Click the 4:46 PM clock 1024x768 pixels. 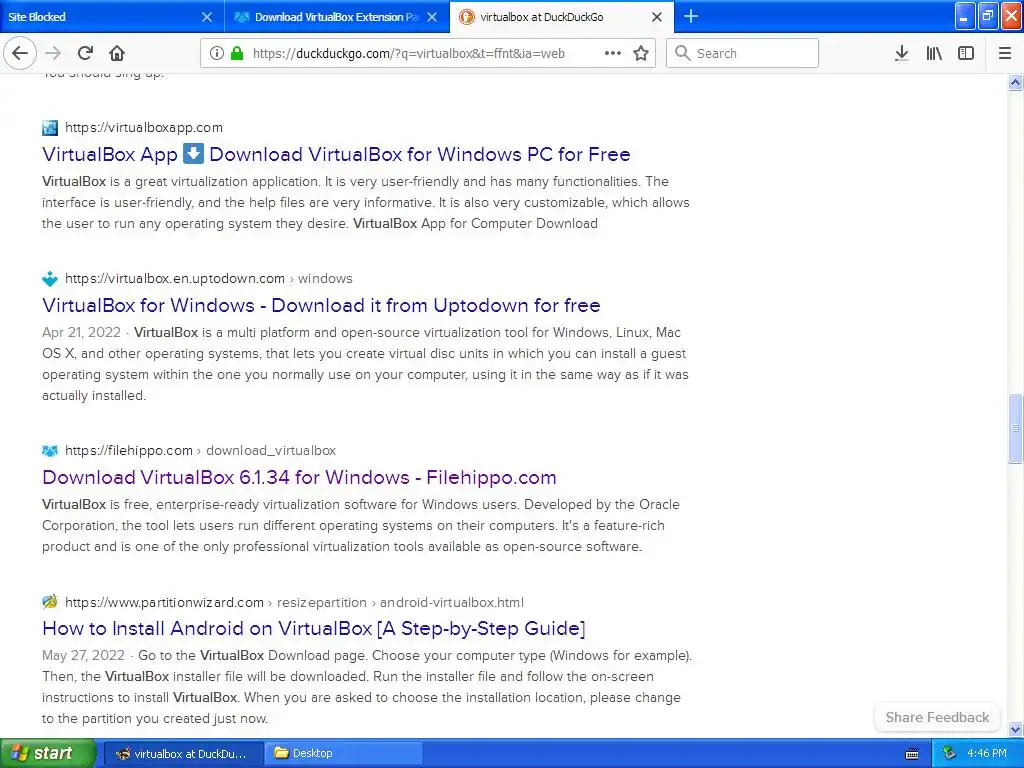(x=987, y=754)
